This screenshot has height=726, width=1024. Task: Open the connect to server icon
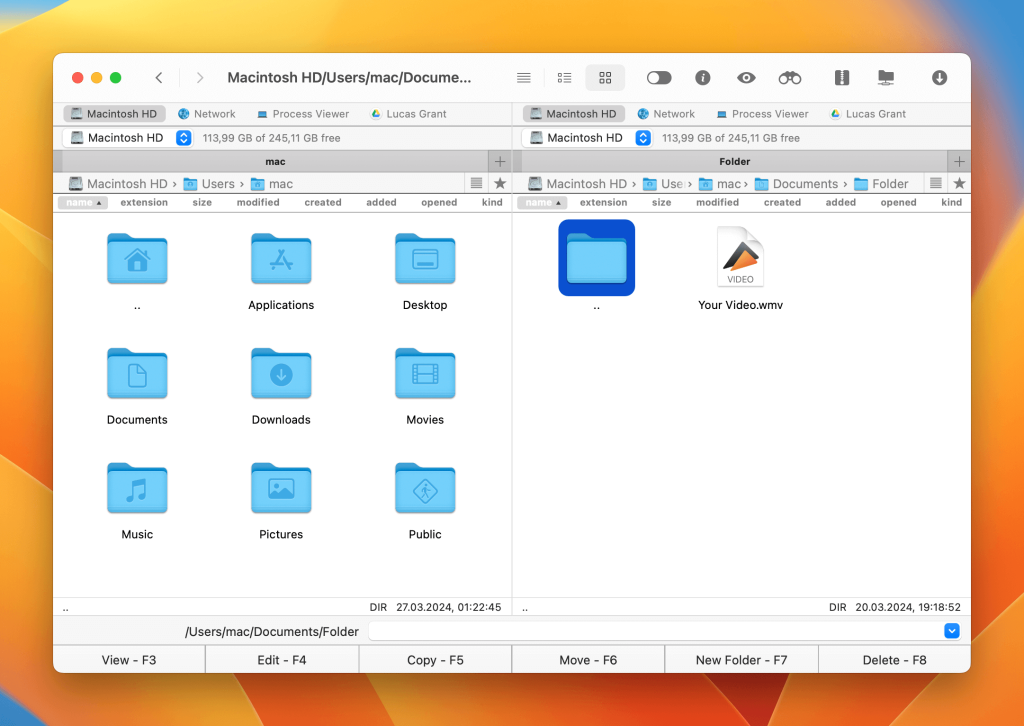point(885,78)
